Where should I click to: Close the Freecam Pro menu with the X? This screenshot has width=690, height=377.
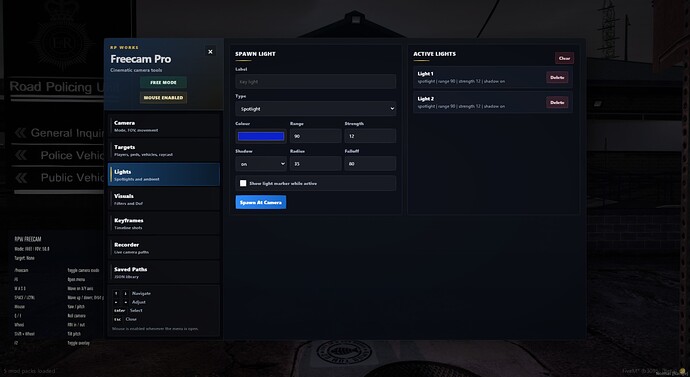pyautogui.click(x=210, y=51)
